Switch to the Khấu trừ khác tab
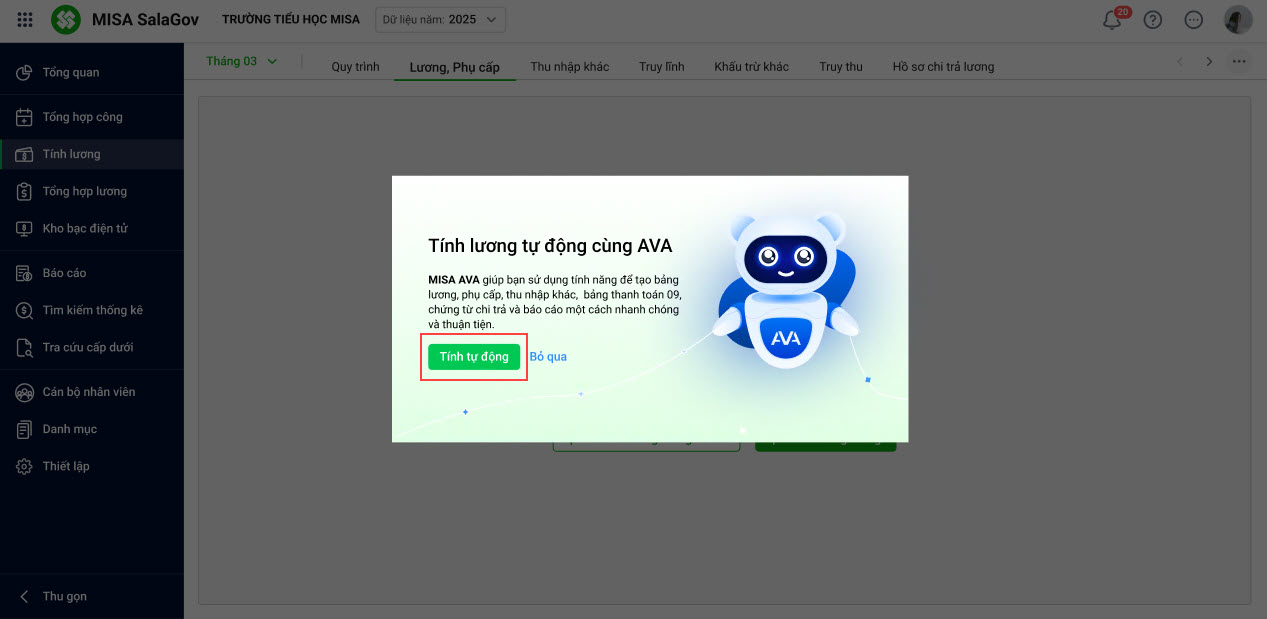Screen dimensions: 1267x619 click(751, 67)
